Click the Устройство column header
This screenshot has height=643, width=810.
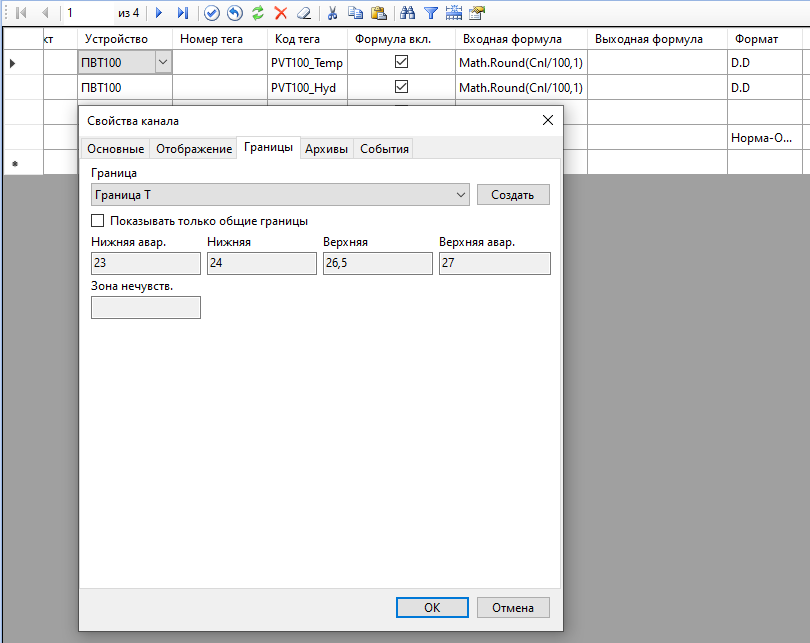pos(124,39)
